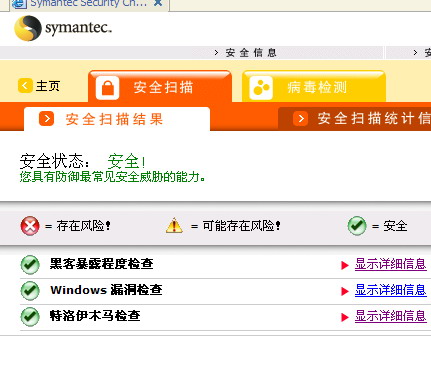Open 显示详细信息 link for Windows 漏洞检查
Screen dimensions: 431x384
coord(391,290)
